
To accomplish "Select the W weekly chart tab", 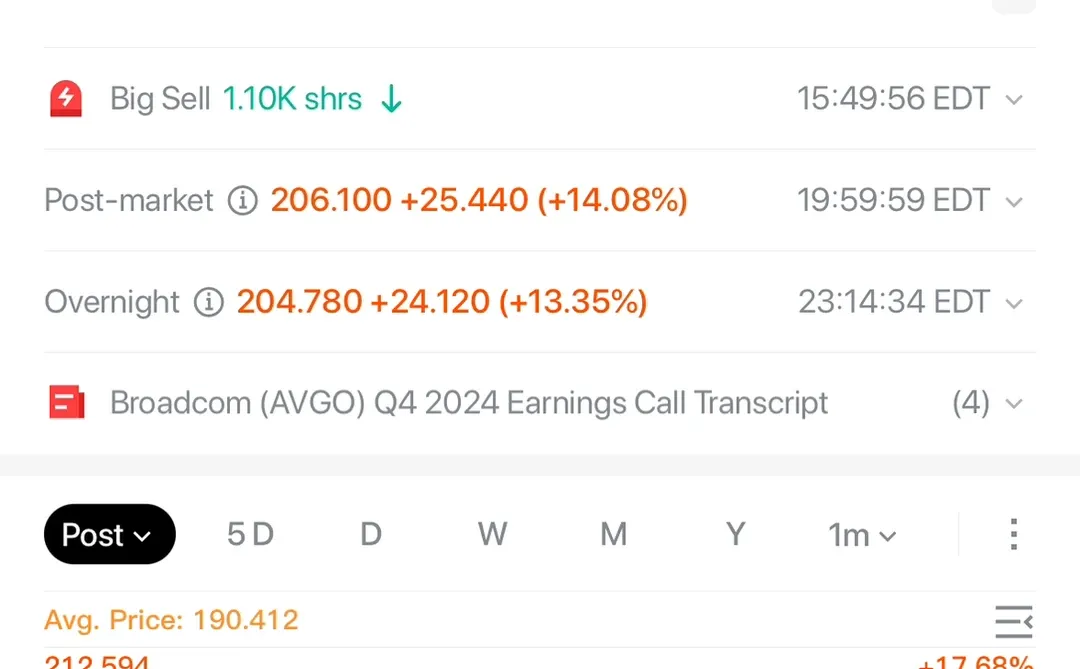I will click(x=492, y=535).
